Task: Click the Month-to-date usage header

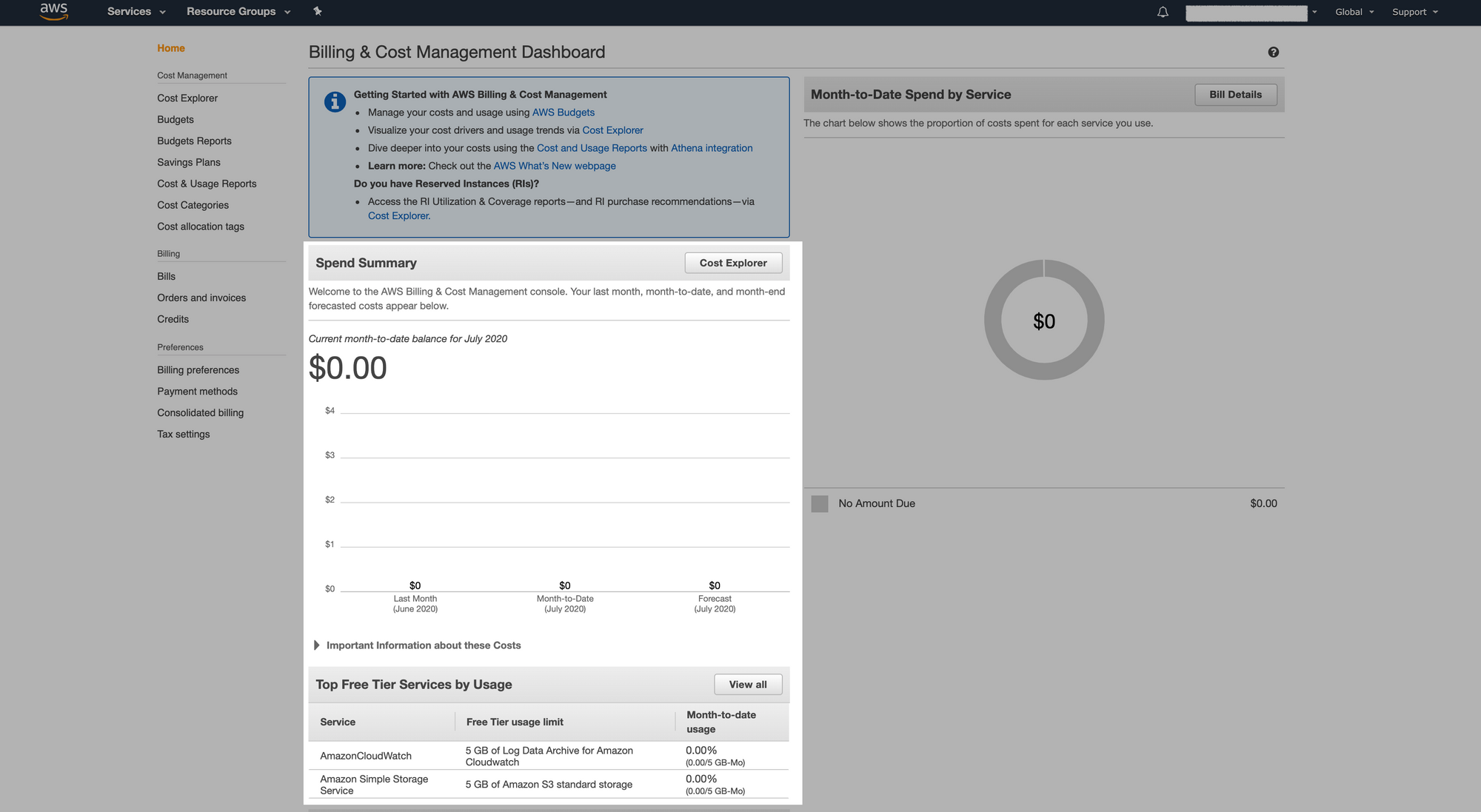Action: [721, 722]
